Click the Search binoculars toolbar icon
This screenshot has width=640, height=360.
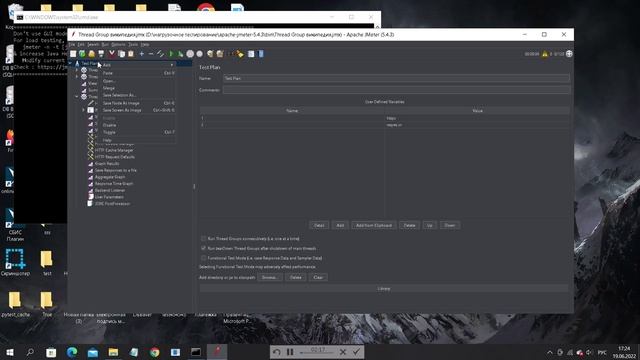point(231,54)
